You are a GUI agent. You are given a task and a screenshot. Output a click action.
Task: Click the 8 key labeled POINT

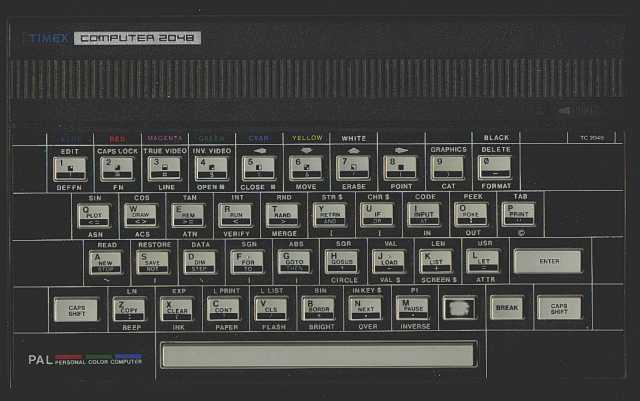pyautogui.click(x=400, y=168)
